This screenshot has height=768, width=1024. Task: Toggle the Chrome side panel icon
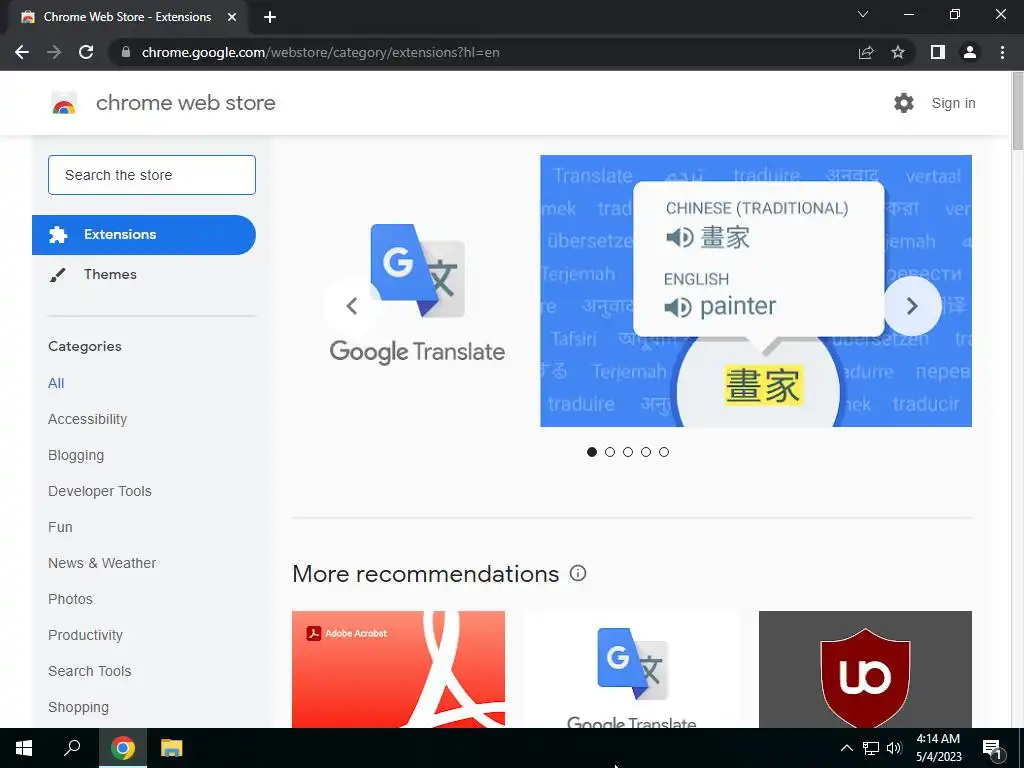[x=938, y=52]
